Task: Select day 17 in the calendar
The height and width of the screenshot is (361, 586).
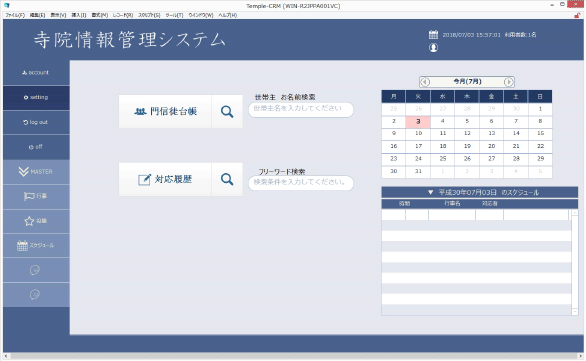Action: pos(418,146)
